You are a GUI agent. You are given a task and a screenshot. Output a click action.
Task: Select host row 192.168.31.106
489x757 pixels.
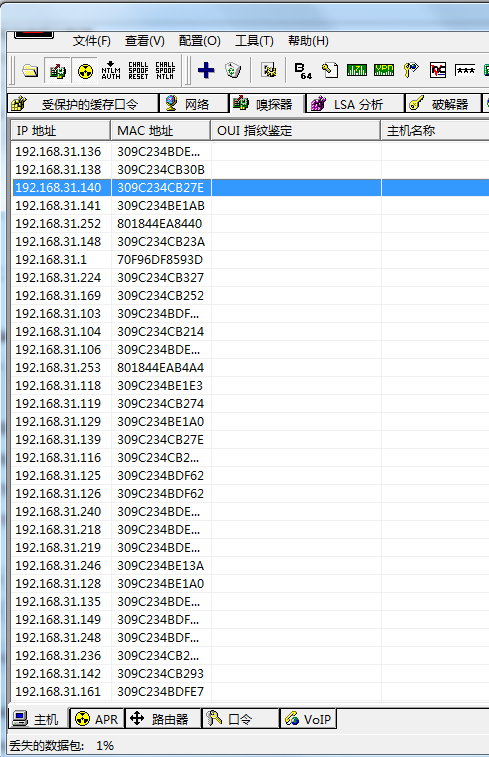pyautogui.click(x=250, y=350)
